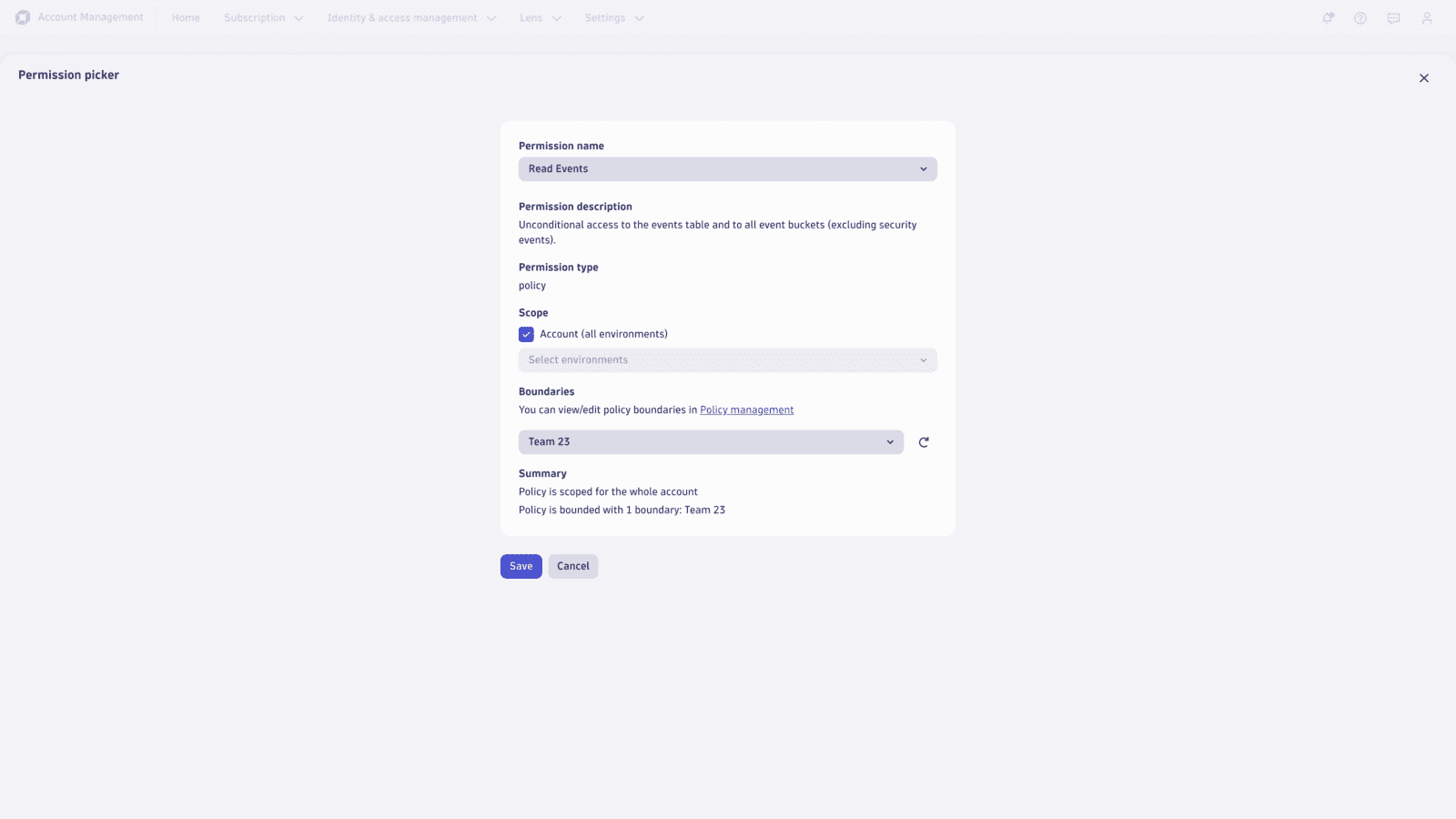1456x819 pixels.
Task: Toggle the whole-account scope checkbox off
Action: pos(526,334)
